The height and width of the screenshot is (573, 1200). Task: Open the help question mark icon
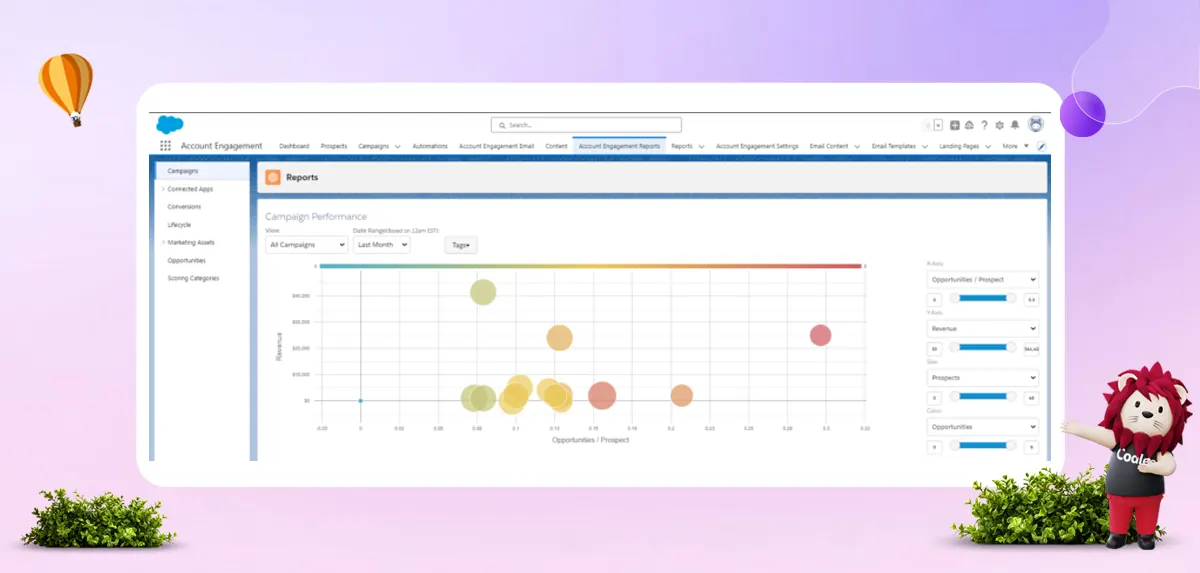click(x=984, y=125)
